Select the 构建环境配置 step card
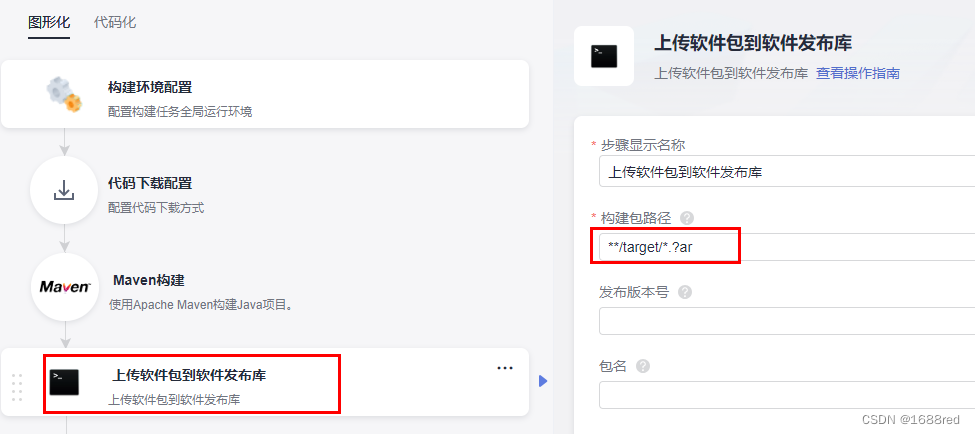 tap(265, 95)
